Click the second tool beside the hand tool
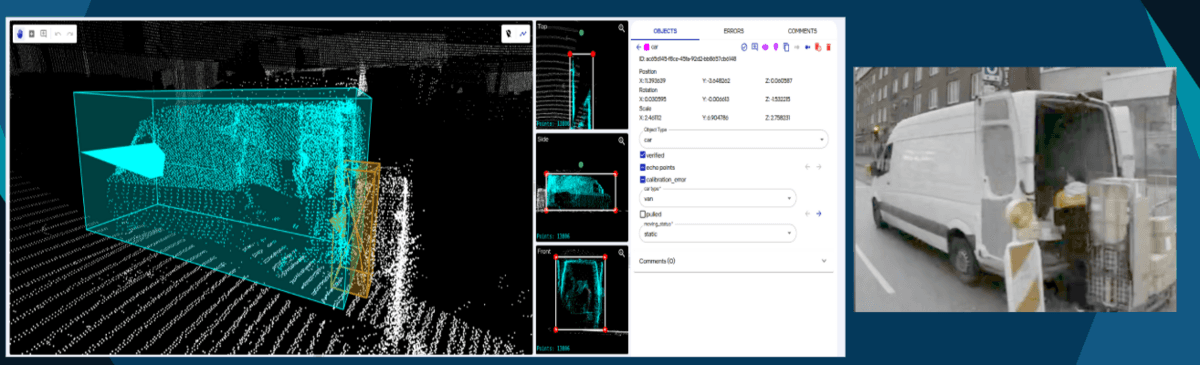Viewport: 1200px width, 365px height. tap(31, 34)
